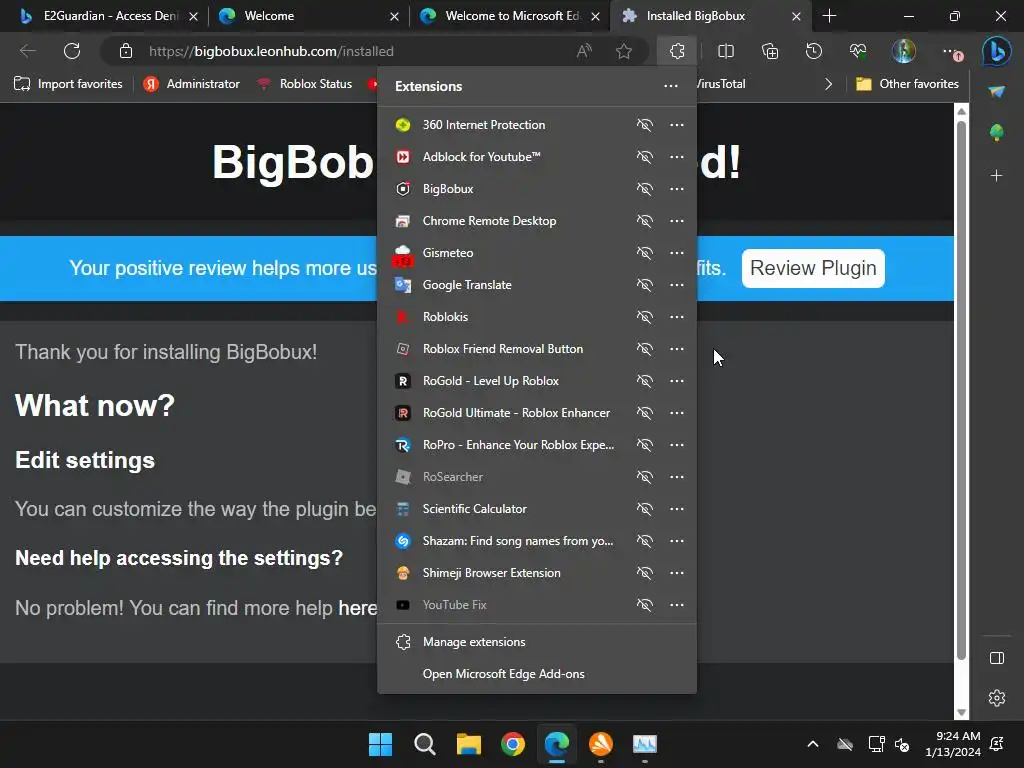Open Split screen toolbar icon
Image resolution: width=1024 pixels, height=768 pixels.
click(x=726, y=51)
